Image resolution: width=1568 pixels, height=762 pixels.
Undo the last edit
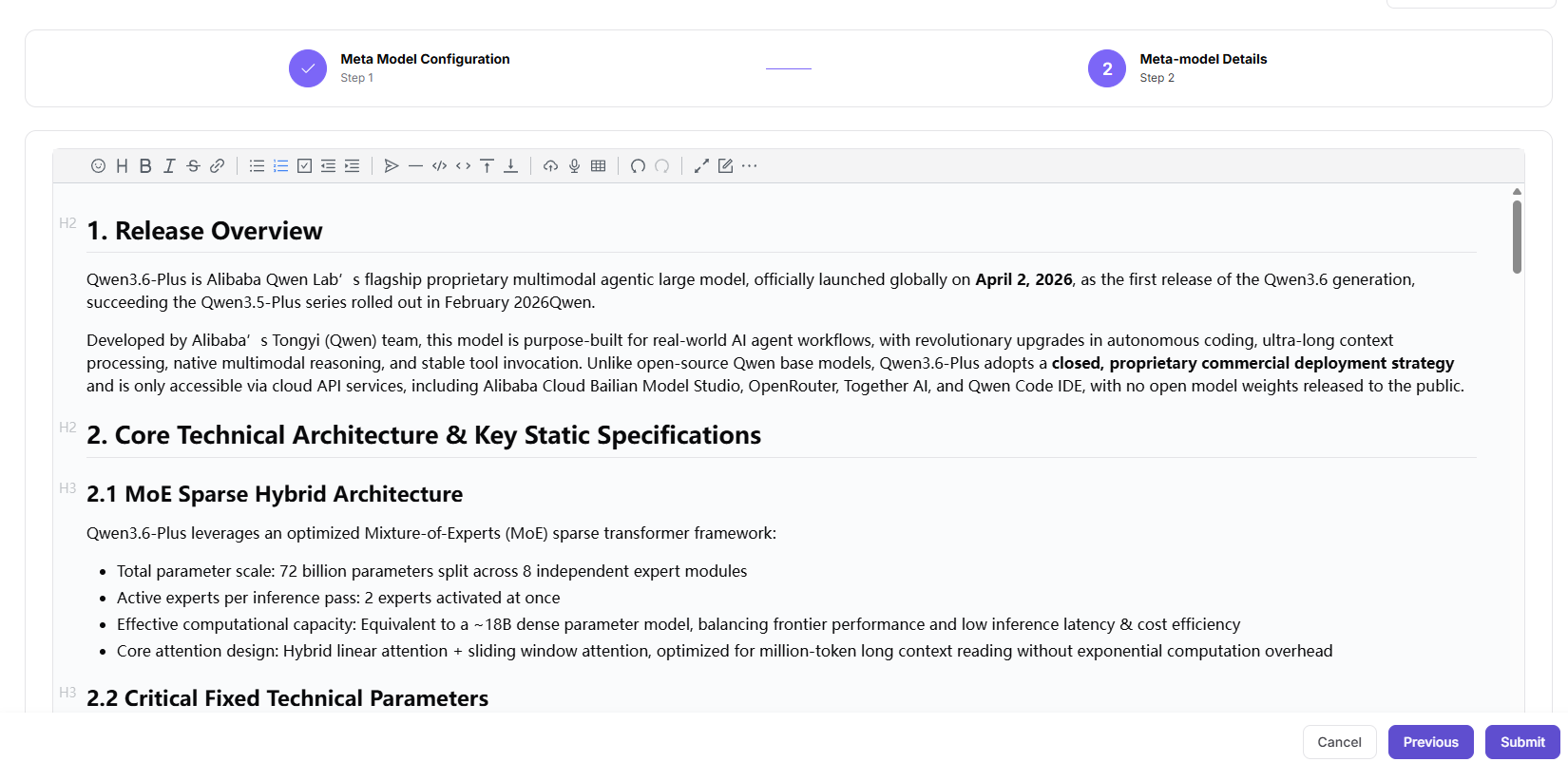(x=638, y=166)
